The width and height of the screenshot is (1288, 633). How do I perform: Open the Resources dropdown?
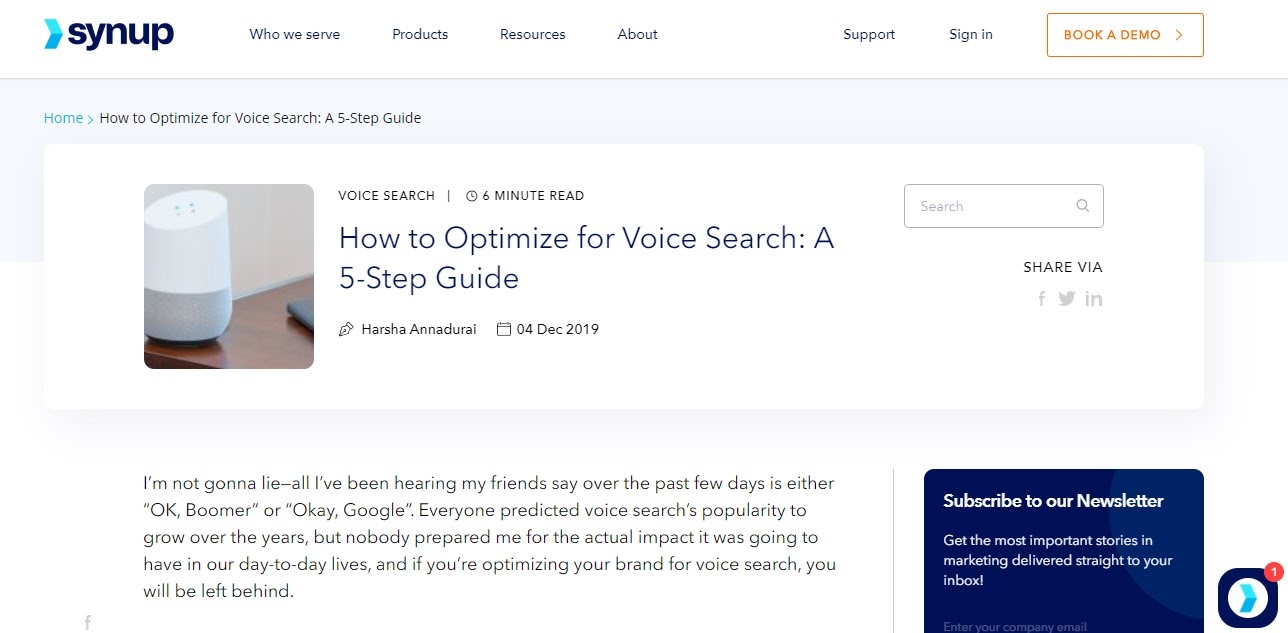pos(532,34)
